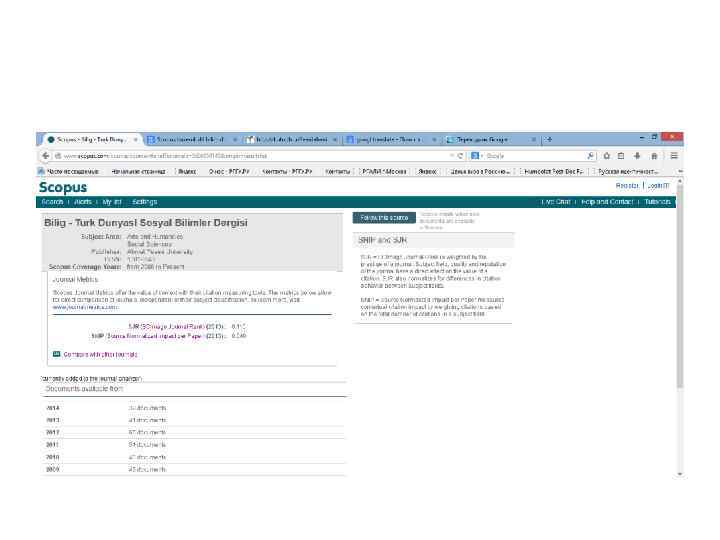The image size is (720, 540).
Task: Show more bookmarks with the toolbar overflow arrow
Action: [x=680, y=171]
